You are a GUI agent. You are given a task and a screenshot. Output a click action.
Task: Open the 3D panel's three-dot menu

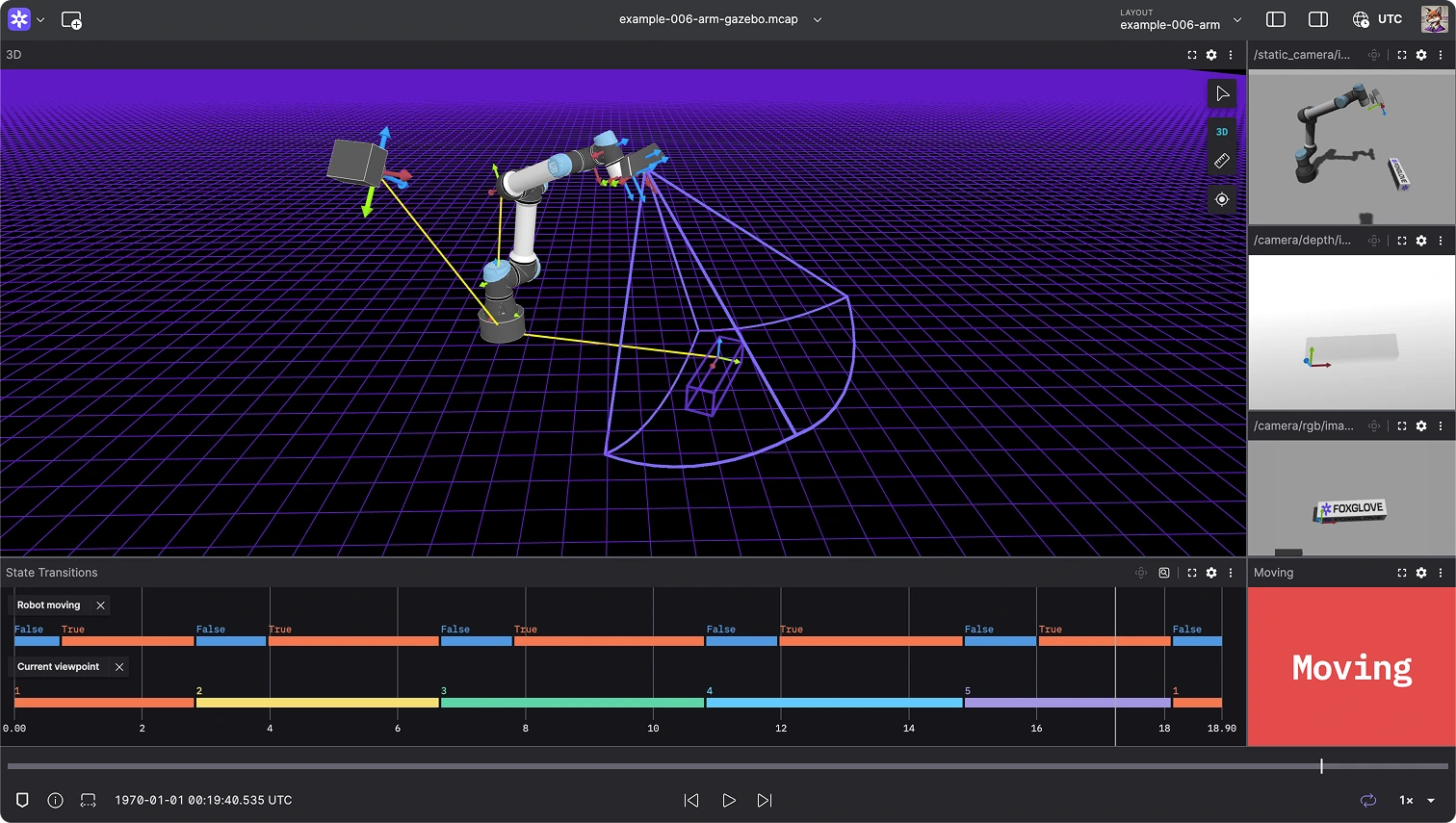(x=1231, y=55)
